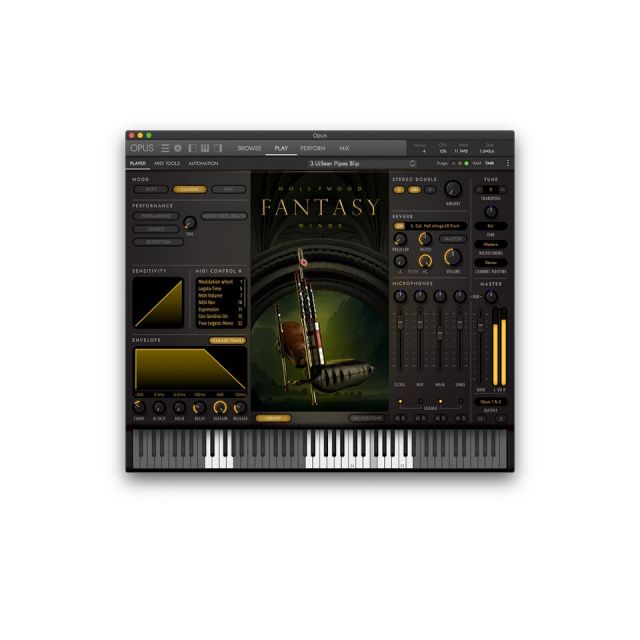Switch to the Browse tab
640x640 pixels.
[249, 148]
